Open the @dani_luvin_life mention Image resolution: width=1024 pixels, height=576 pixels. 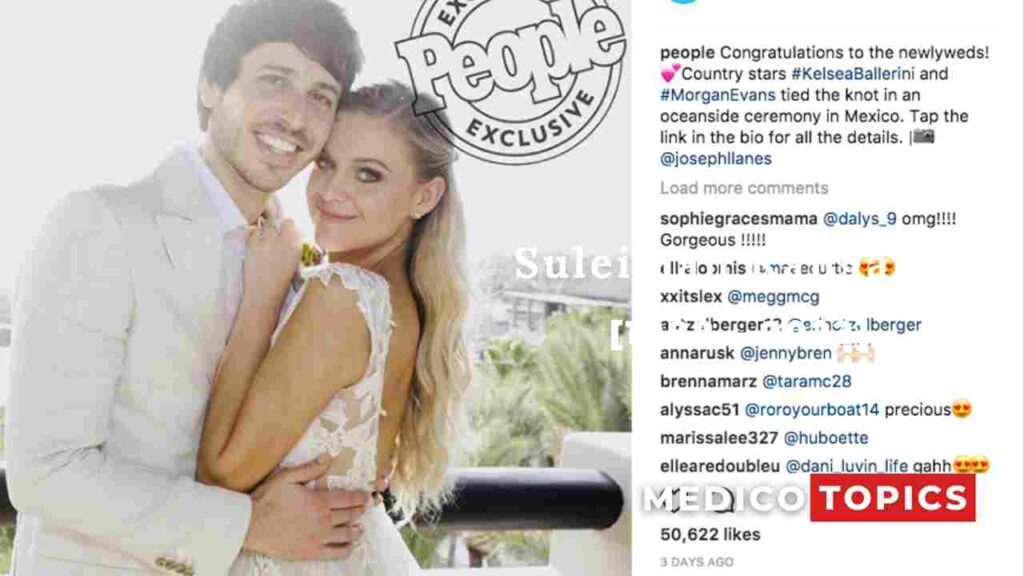click(846, 466)
